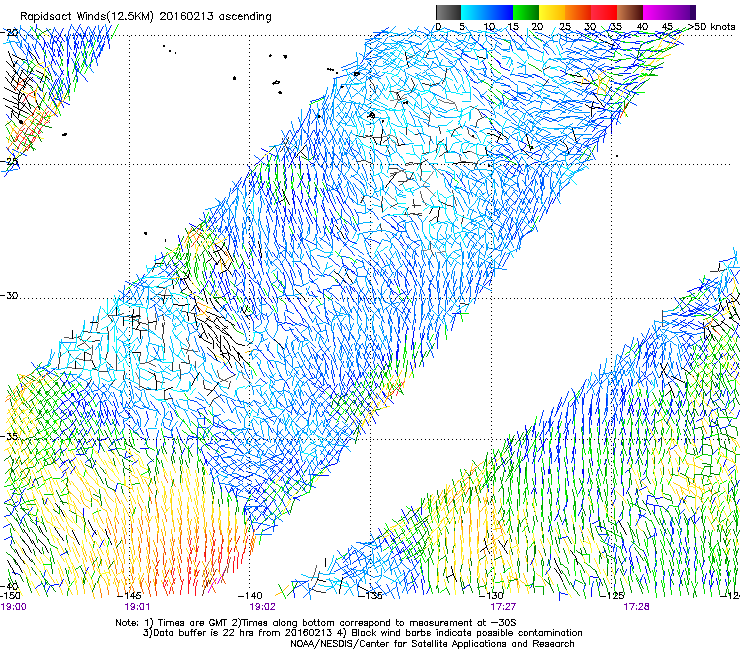
Task: Click the purple "19:02" time label
Action: click(x=262, y=607)
